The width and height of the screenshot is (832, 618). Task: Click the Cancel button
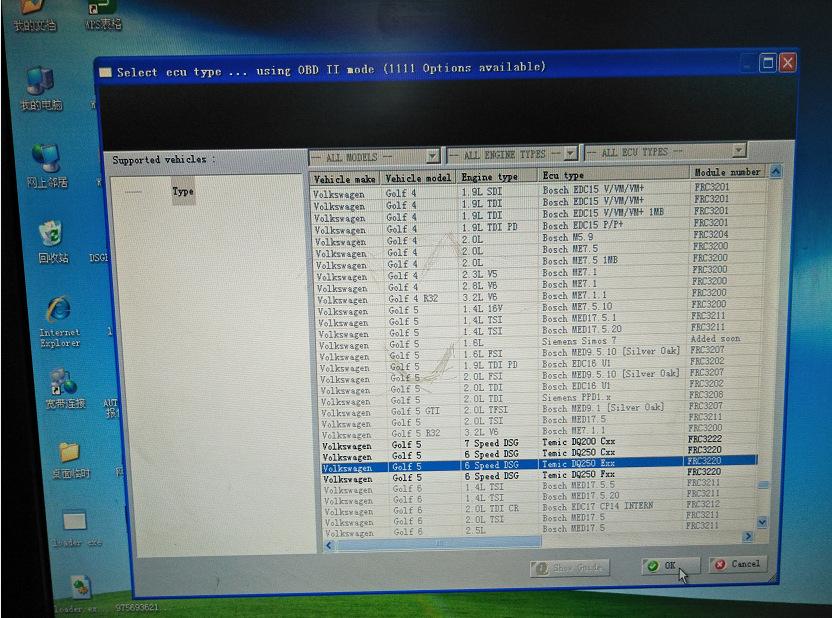coord(736,564)
